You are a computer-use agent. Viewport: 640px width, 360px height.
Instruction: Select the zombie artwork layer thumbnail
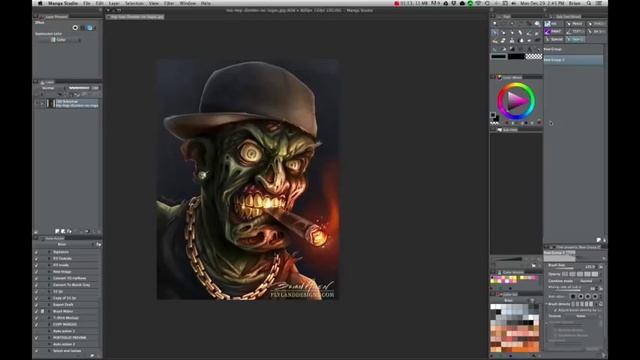pos(51,103)
